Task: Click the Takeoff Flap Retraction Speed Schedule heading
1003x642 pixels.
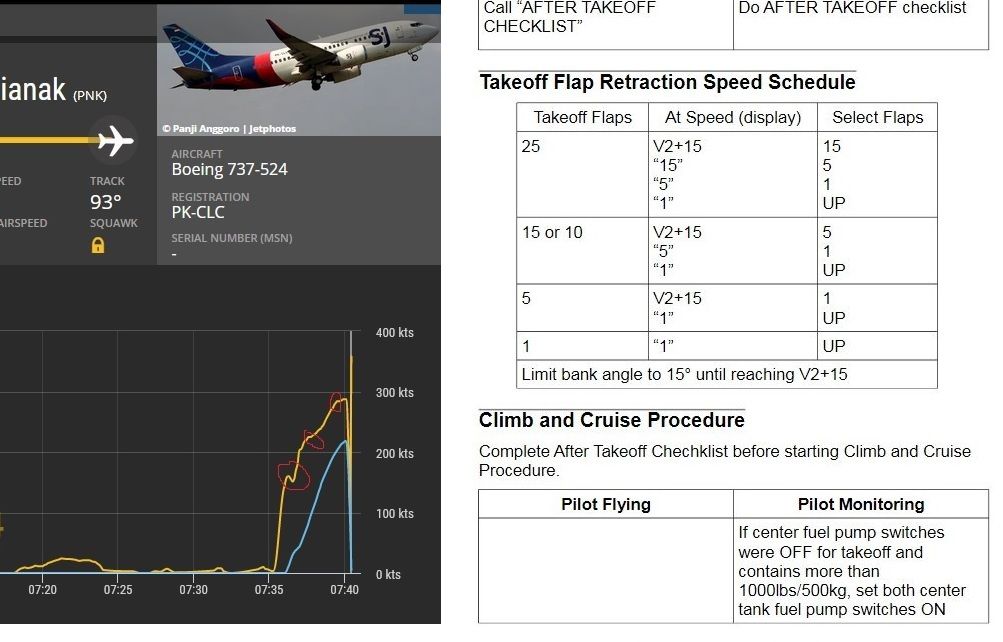Action: pos(667,82)
